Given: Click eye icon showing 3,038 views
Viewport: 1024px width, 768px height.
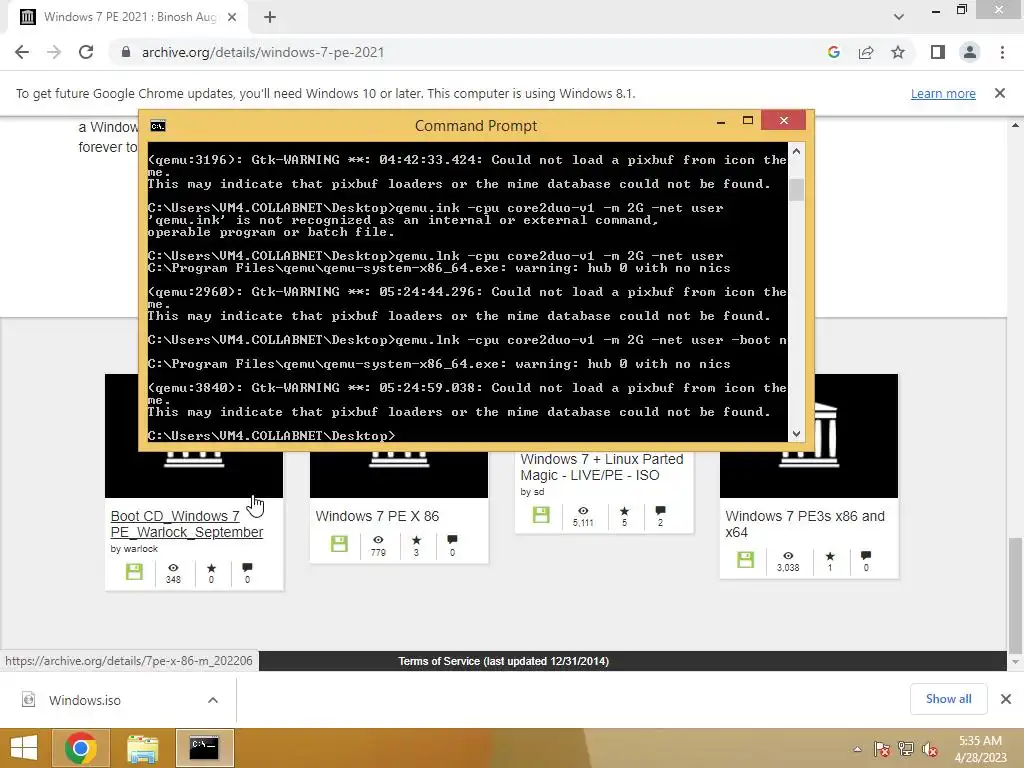Looking at the screenshot, I should tap(788, 556).
